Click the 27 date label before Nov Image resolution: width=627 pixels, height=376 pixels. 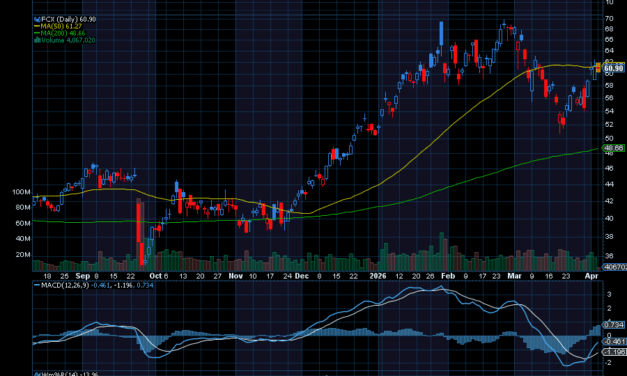(x=217, y=276)
